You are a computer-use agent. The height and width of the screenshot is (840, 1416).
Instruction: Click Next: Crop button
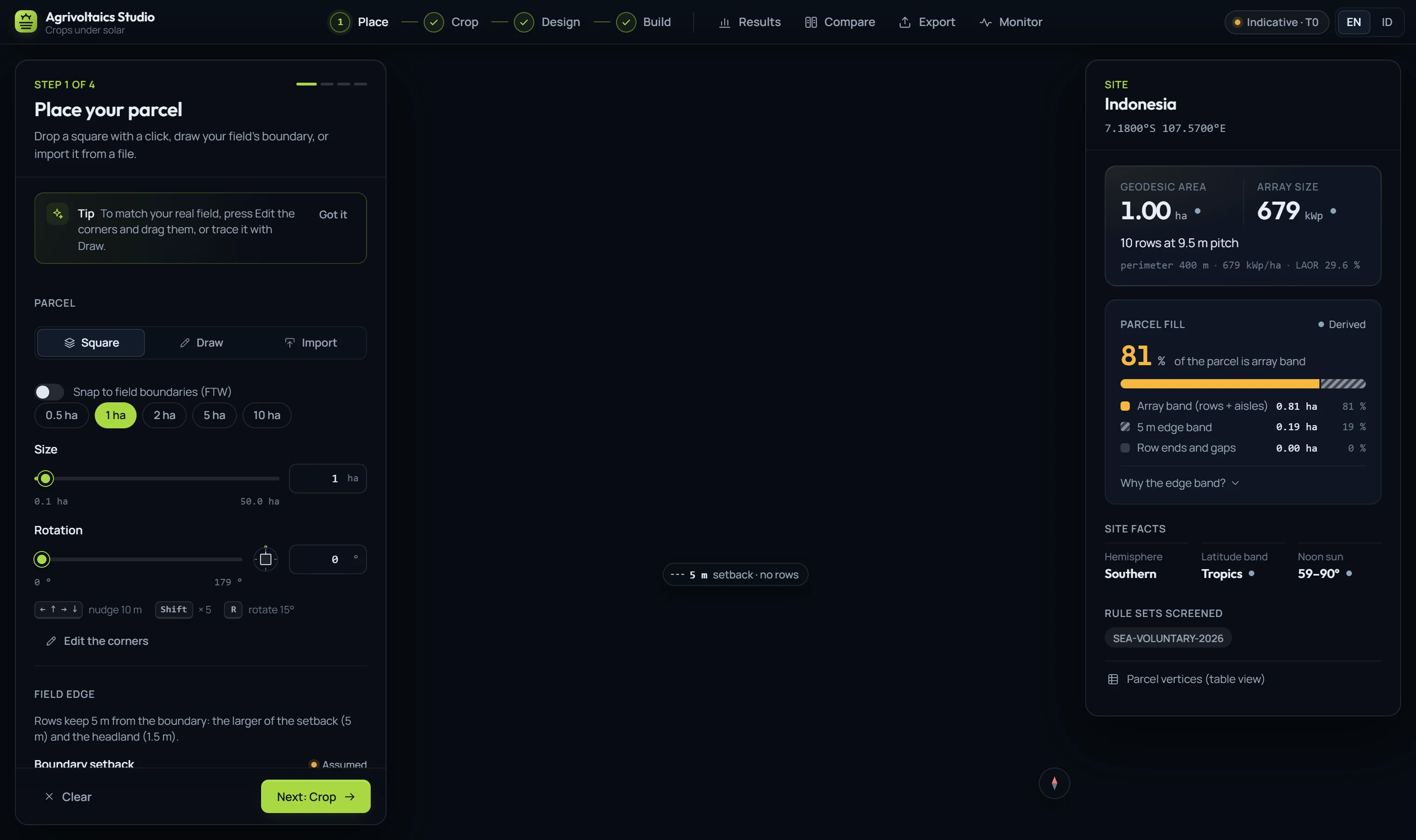pos(316,796)
